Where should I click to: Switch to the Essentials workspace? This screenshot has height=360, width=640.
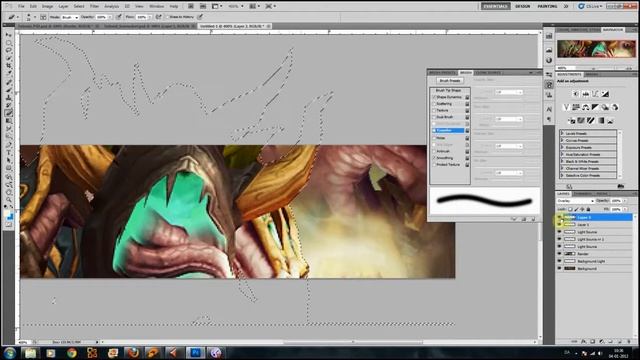click(496, 6)
